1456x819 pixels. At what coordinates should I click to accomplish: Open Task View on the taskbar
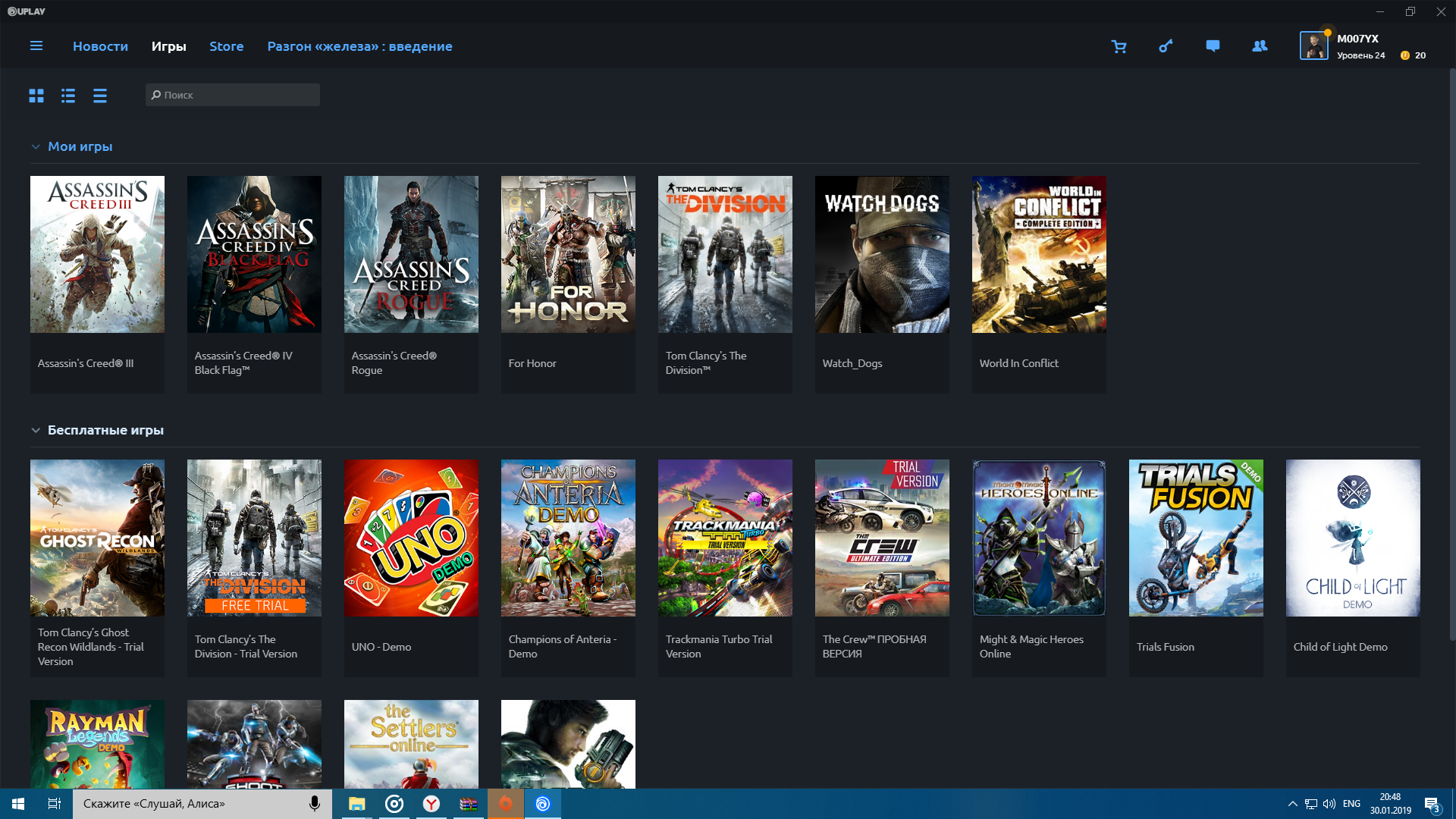55,804
